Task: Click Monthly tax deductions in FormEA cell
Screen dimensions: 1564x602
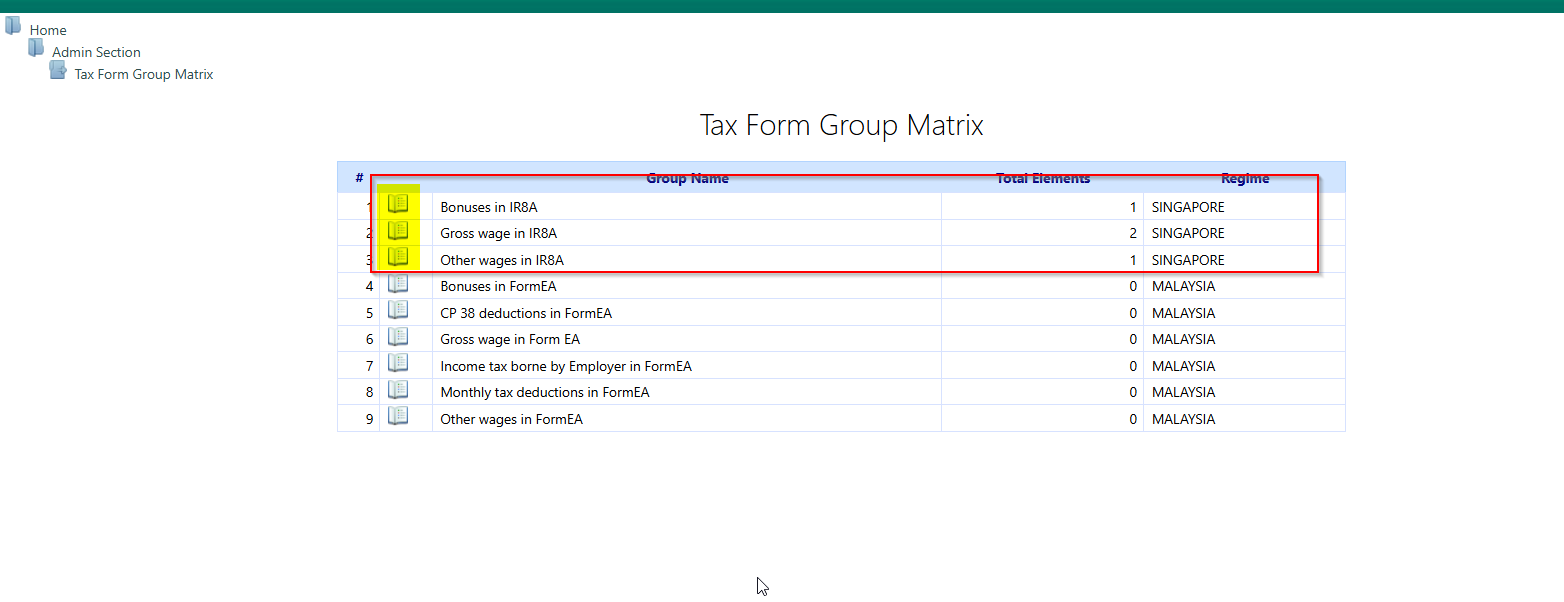Action: coord(545,393)
